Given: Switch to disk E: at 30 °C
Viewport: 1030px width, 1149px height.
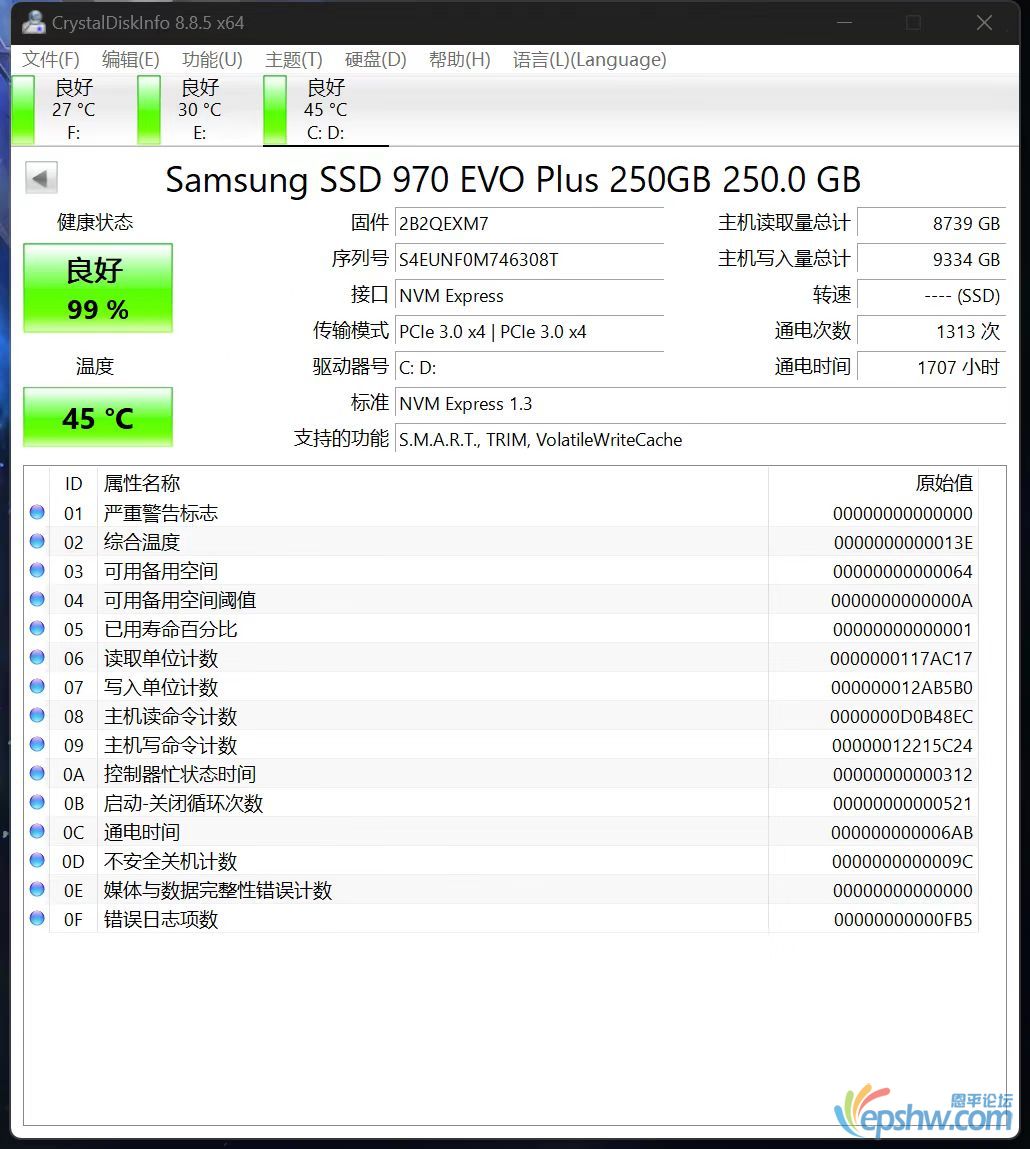Looking at the screenshot, I should 200,109.
